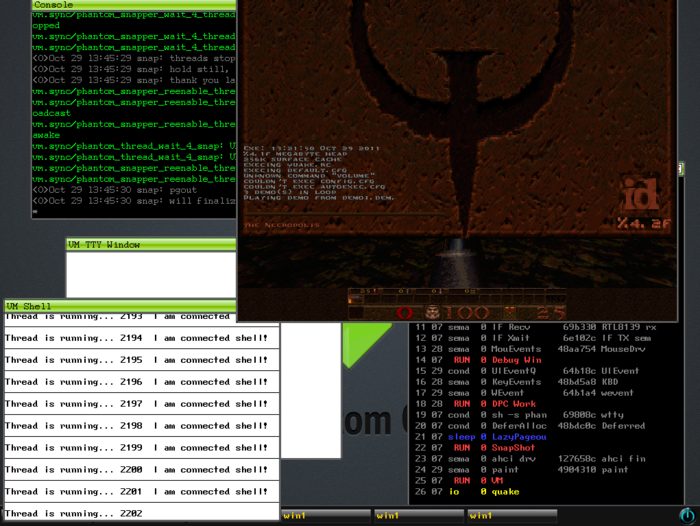Click the green arrow graphic on the desktop

click(x=366, y=345)
